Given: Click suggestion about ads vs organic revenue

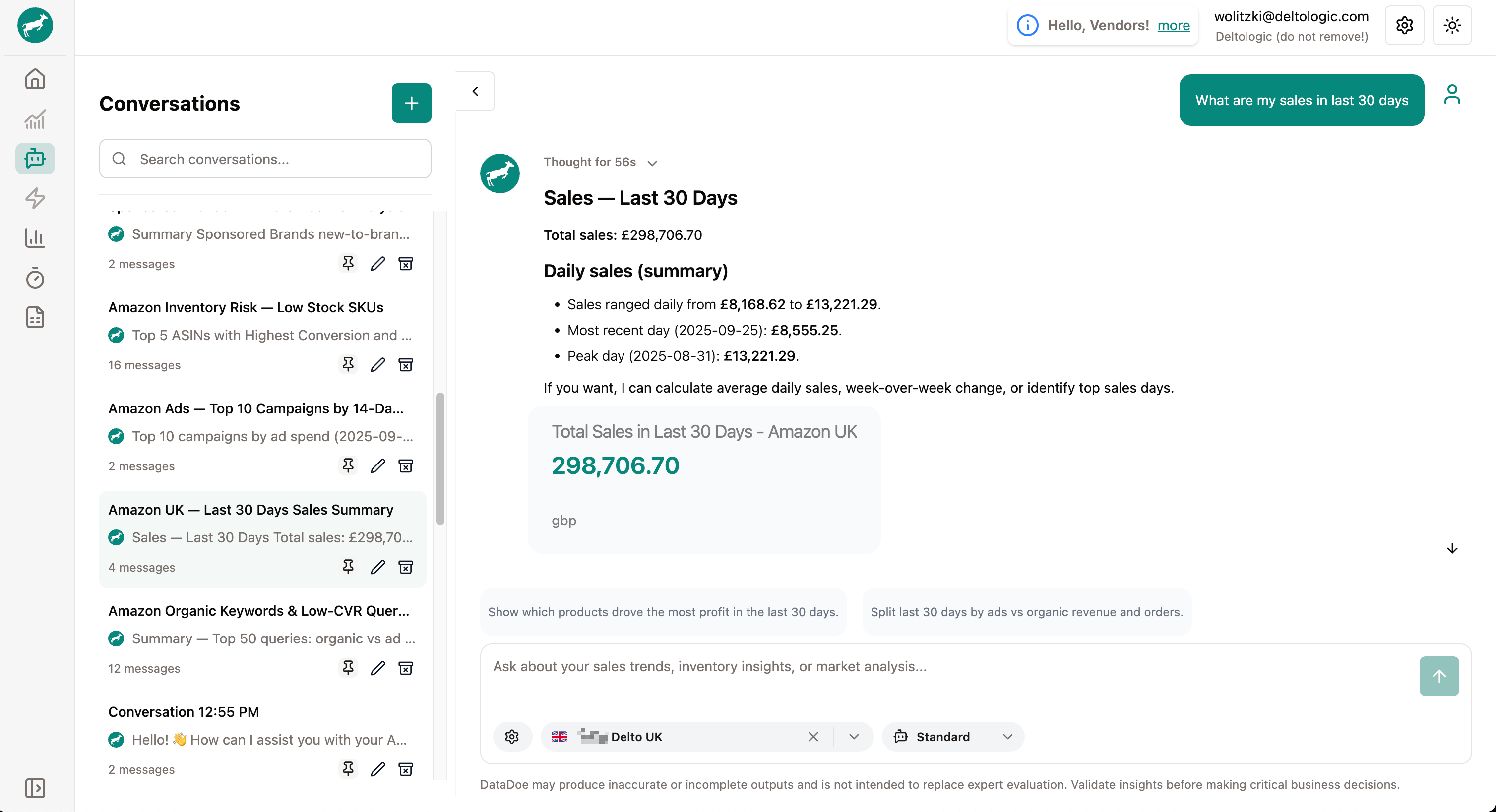Looking at the screenshot, I should pos(1026,612).
